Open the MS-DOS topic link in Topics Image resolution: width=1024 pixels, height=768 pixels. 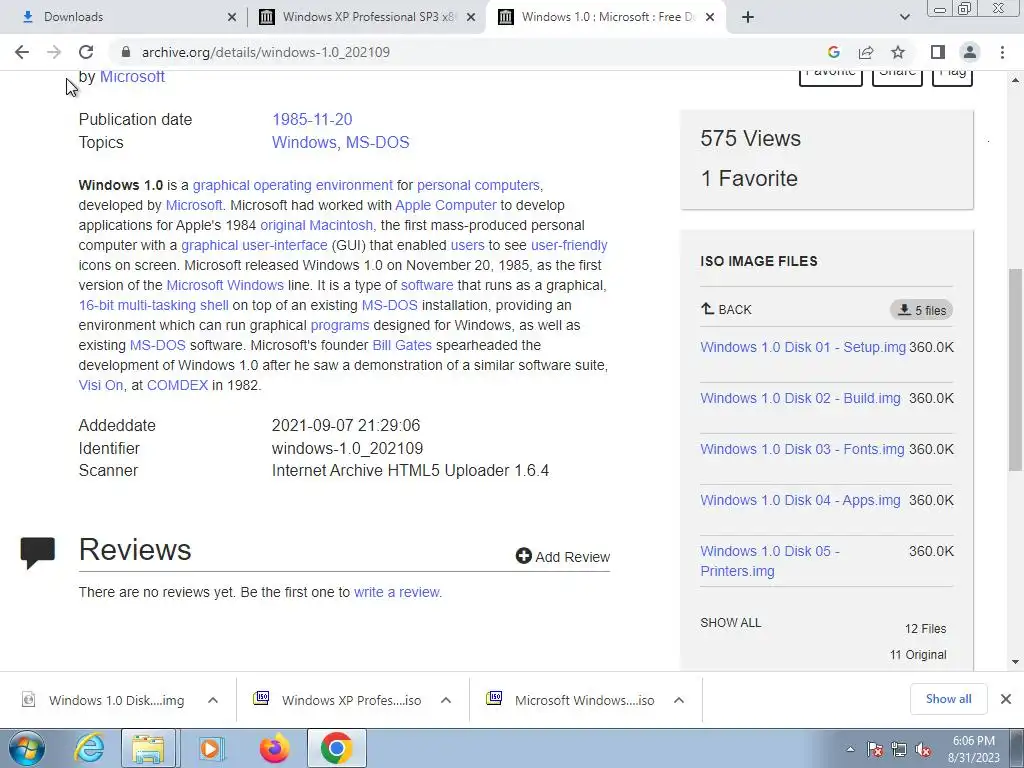(x=377, y=142)
